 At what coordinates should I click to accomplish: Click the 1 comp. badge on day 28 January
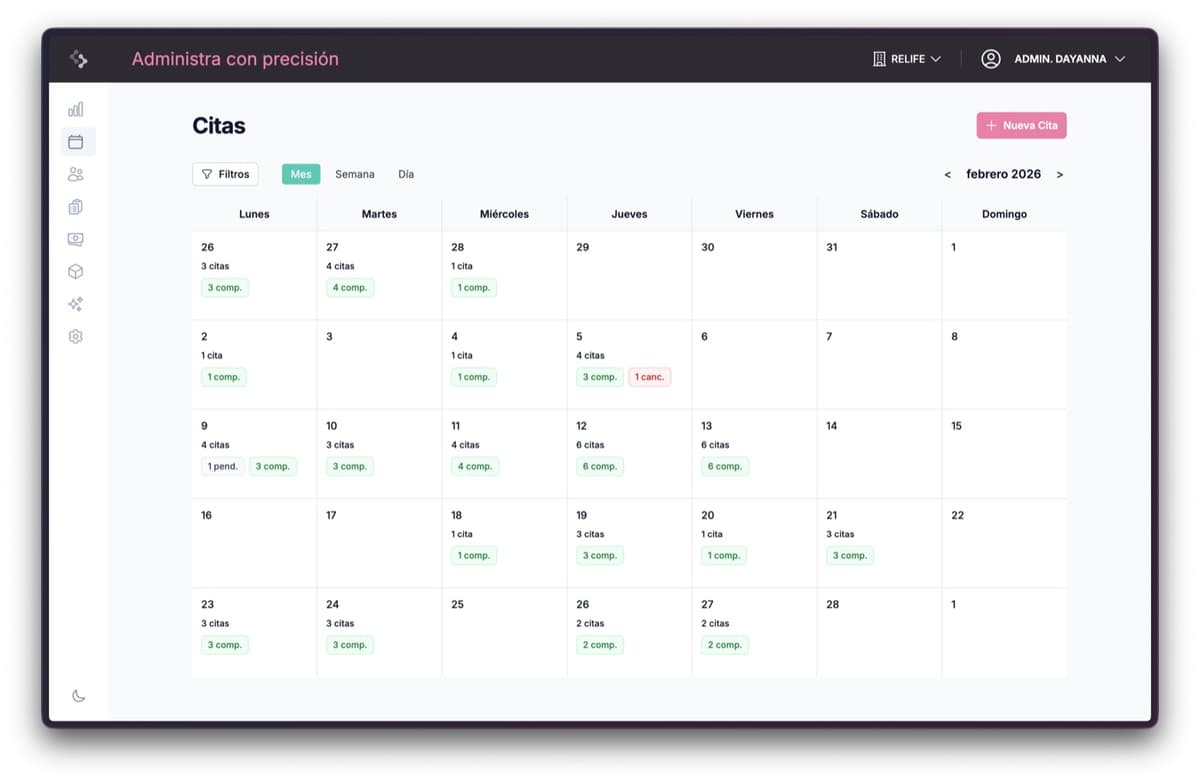coord(474,288)
